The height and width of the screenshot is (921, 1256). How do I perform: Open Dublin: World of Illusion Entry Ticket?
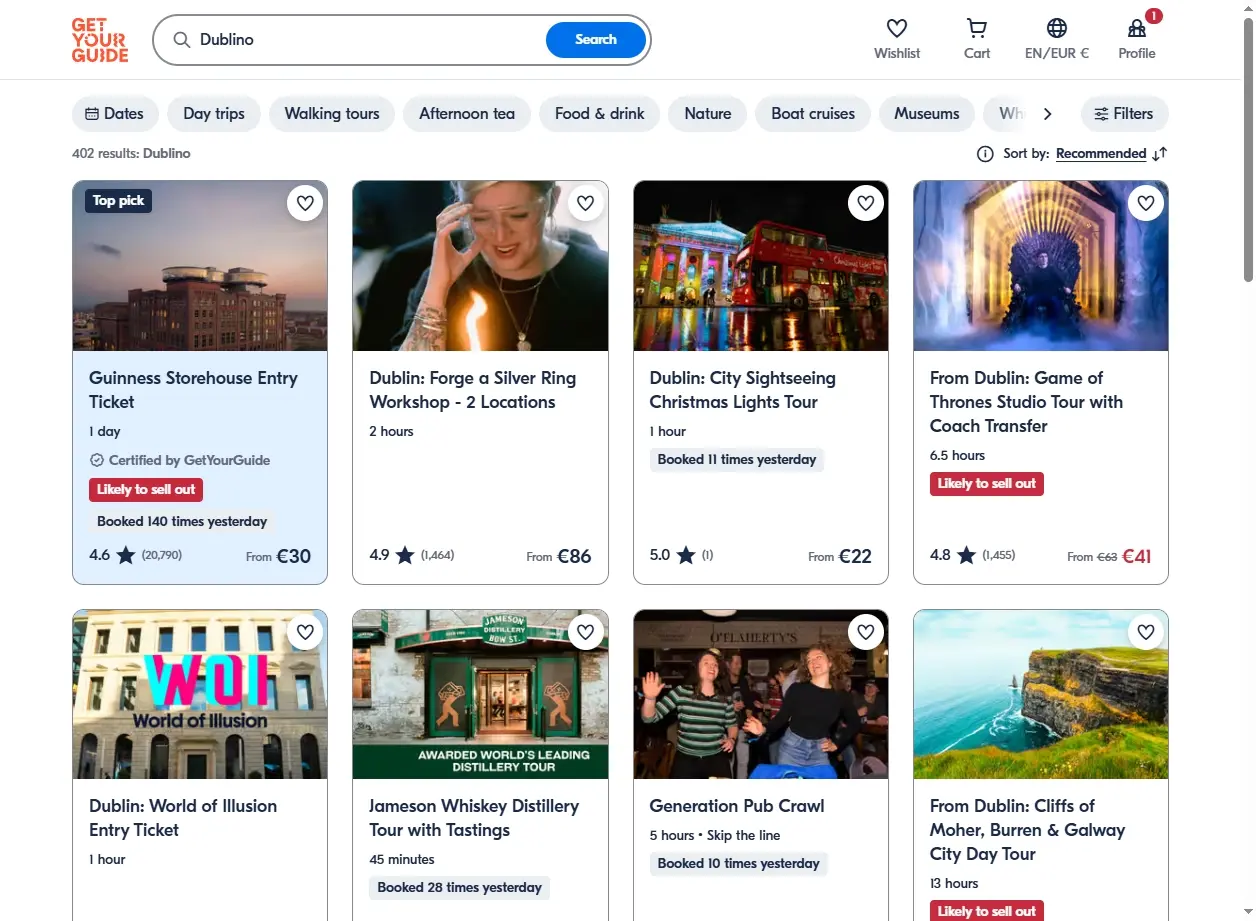[183, 818]
